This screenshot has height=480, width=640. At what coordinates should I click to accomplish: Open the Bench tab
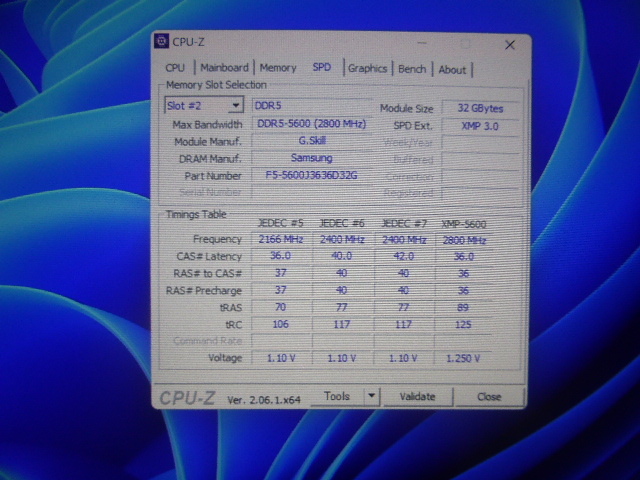pos(412,69)
